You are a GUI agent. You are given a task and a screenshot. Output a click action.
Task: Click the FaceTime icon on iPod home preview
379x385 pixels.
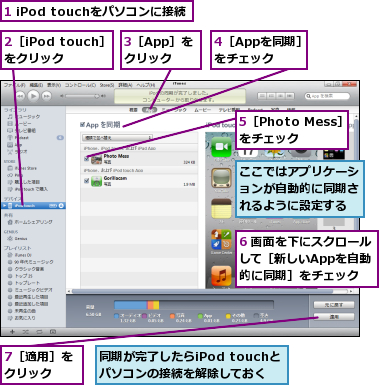tap(221, 147)
